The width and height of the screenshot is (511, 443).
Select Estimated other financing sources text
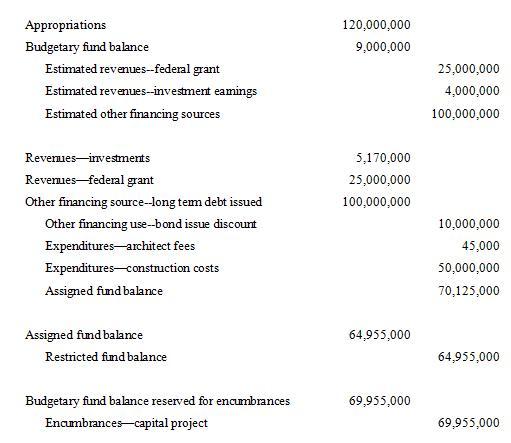click(x=132, y=114)
